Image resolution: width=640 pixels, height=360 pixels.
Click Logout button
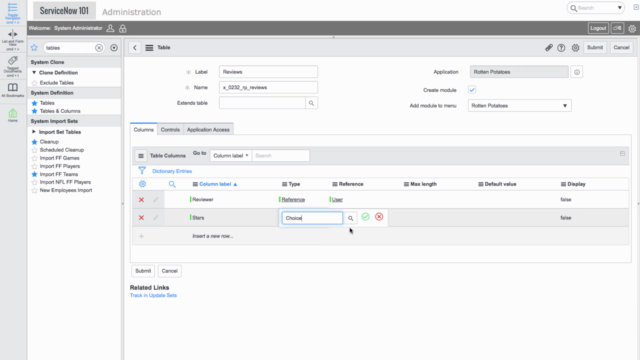coord(598,28)
